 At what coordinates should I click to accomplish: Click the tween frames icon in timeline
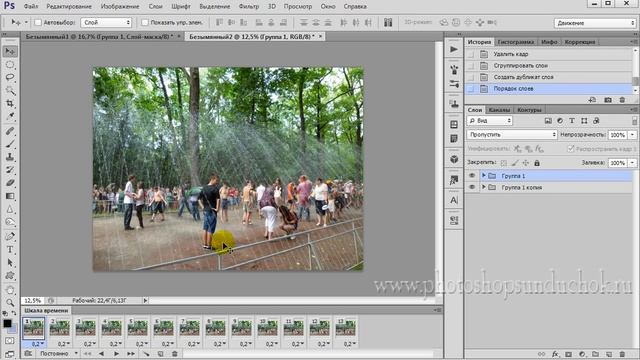[146, 353]
